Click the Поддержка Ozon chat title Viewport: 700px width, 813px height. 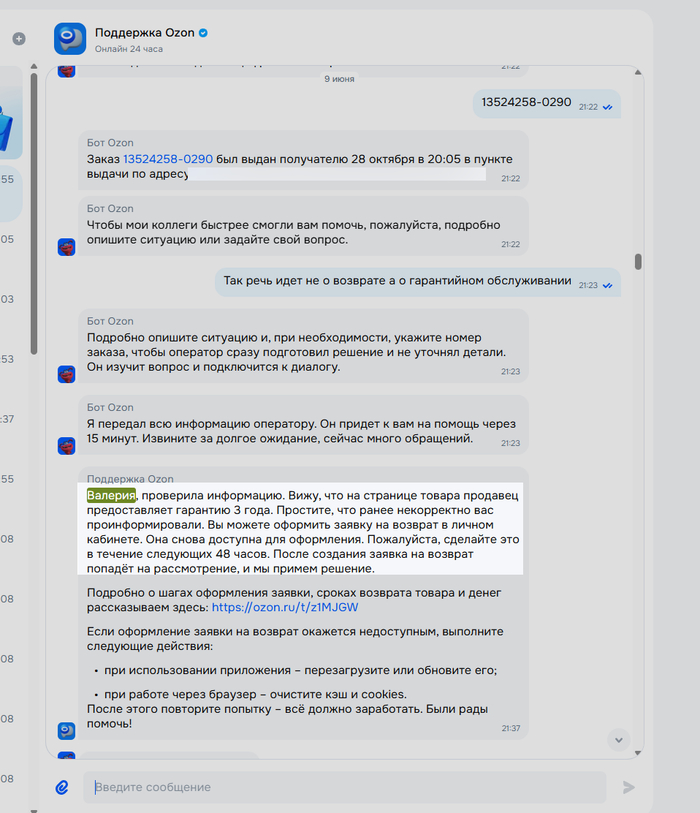pyautogui.click(x=145, y=33)
